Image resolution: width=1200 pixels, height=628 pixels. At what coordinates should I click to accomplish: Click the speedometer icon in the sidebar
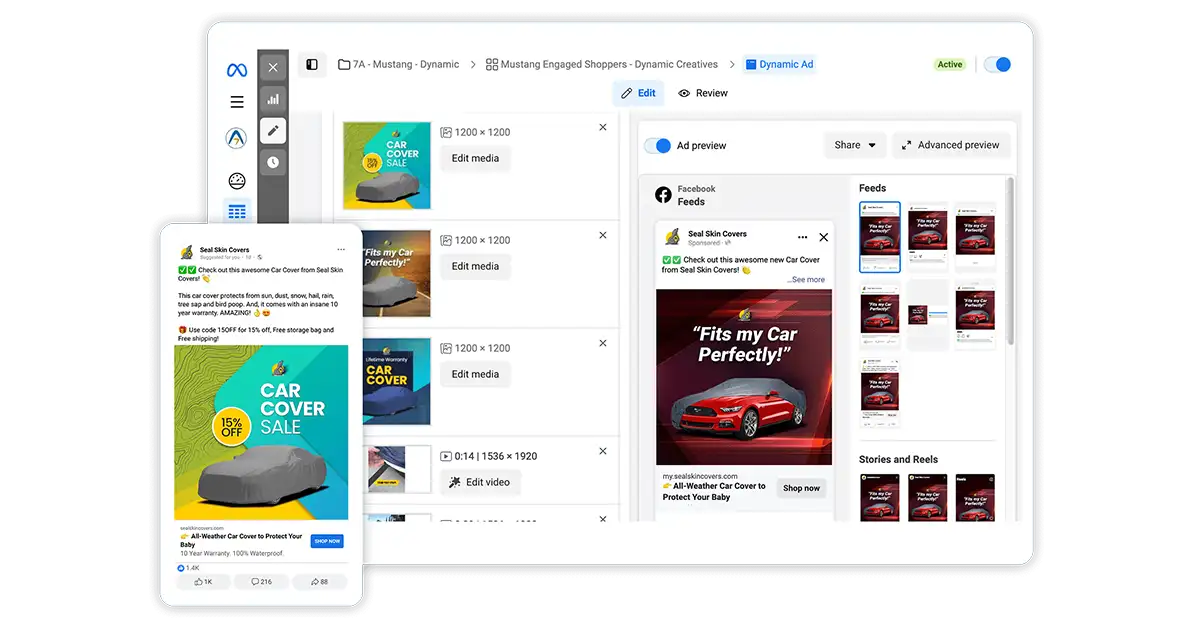pyautogui.click(x=237, y=180)
